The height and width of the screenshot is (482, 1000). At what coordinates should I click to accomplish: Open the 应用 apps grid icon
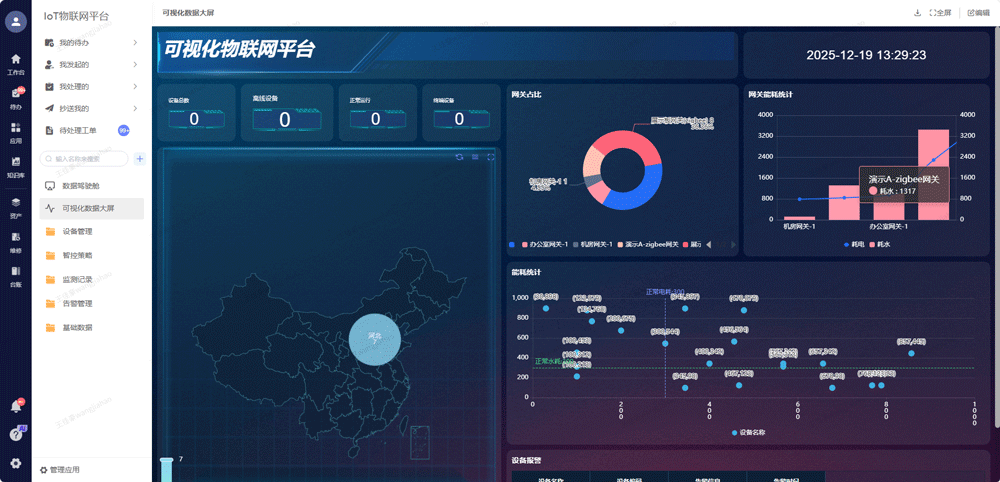15,132
